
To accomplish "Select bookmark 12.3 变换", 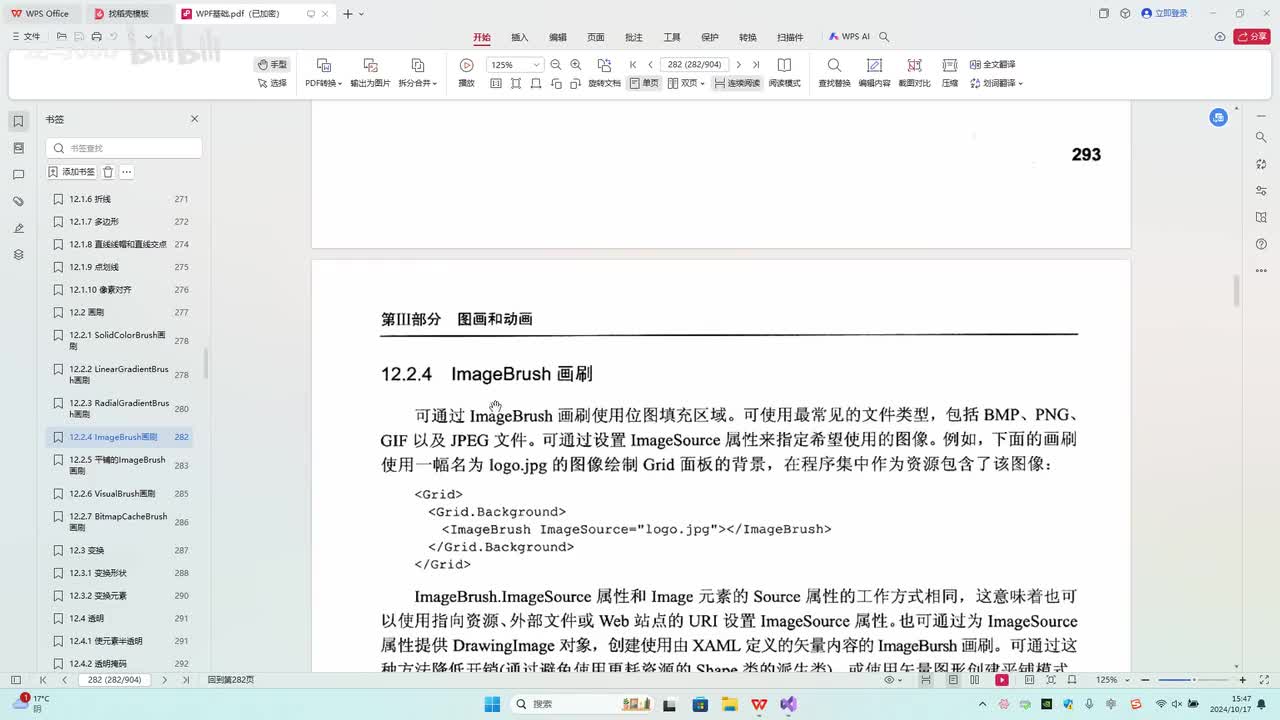I will pos(119,550).
